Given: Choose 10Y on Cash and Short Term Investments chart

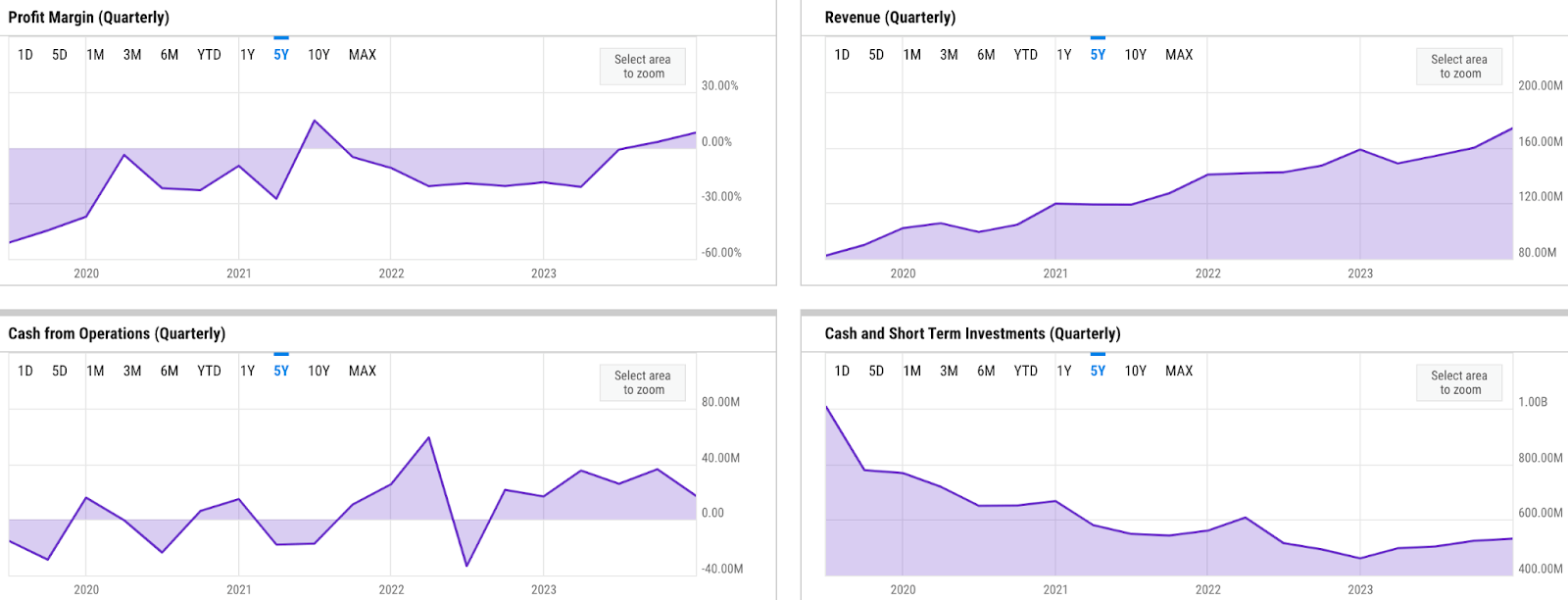Looking at the screenshot, I should tap(1135, 371).
